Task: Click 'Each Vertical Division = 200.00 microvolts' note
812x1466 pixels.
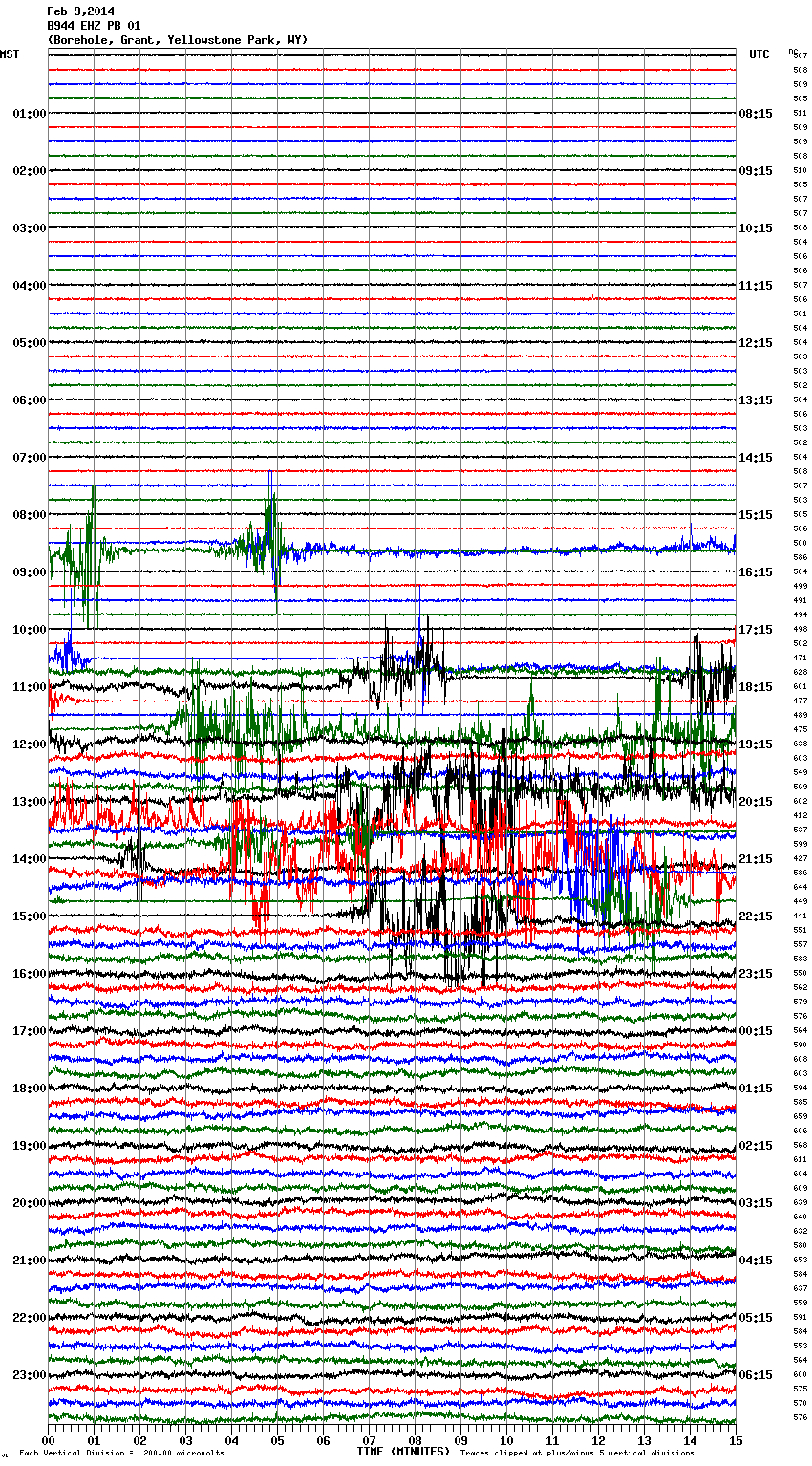Action: click(x=122, y=1453)
